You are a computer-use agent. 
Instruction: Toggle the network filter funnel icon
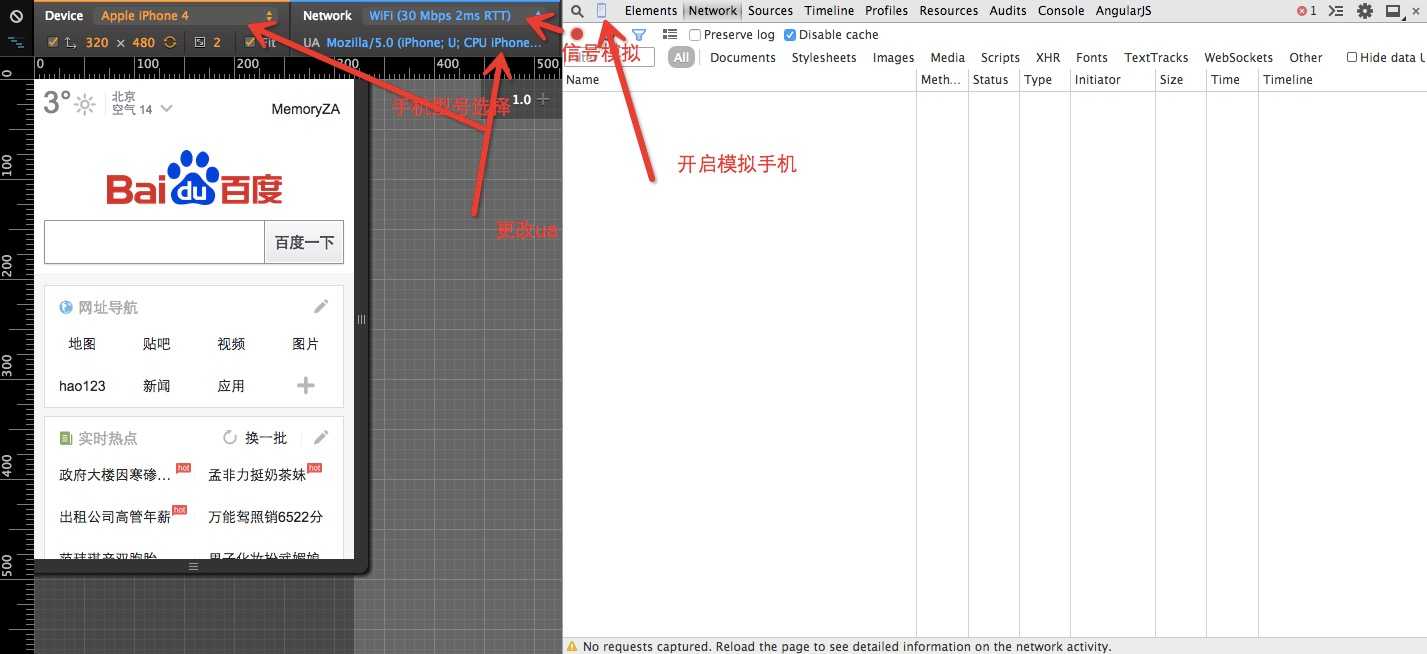pos(639,34)
